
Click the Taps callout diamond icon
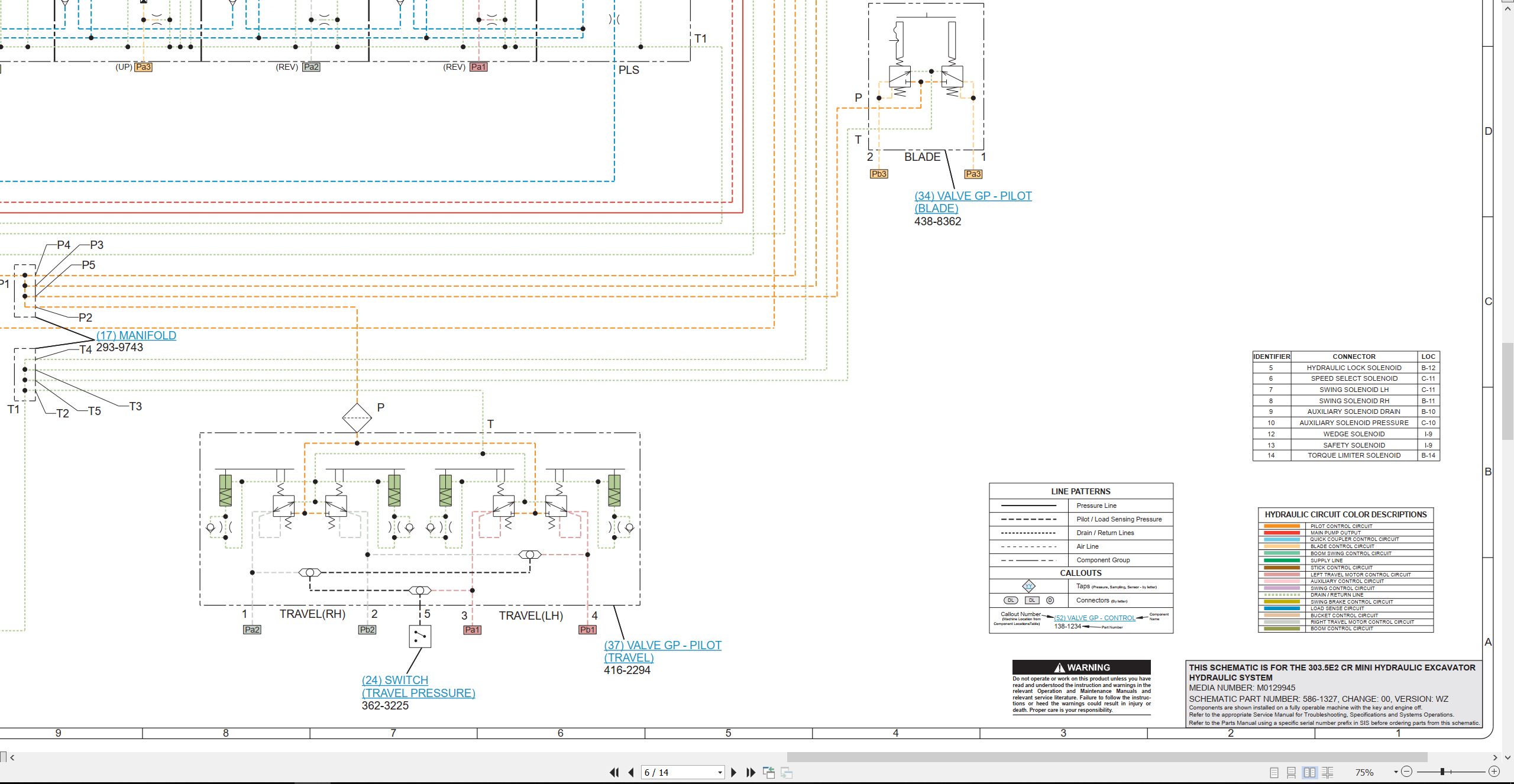(1029, 586)
